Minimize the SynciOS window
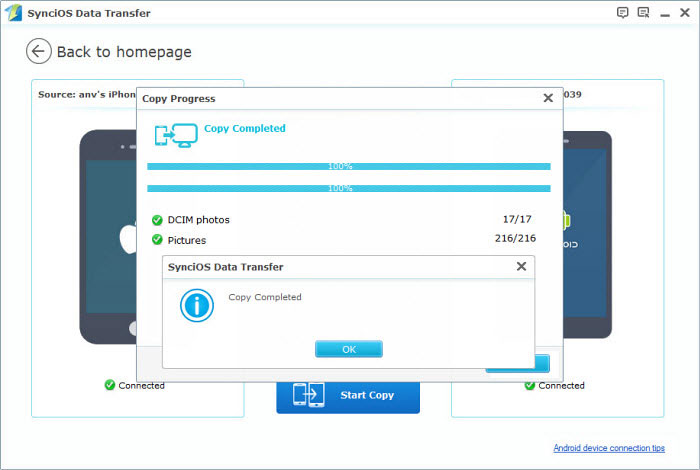 pyautogui.click(x=665, y=15)
